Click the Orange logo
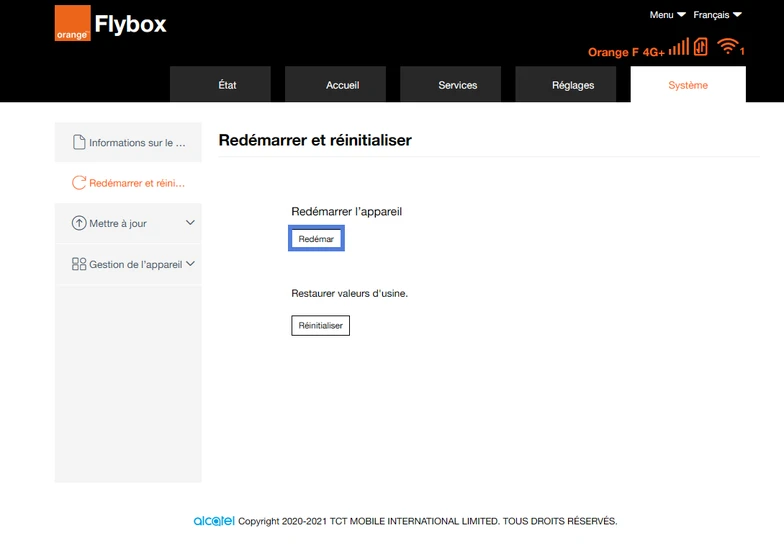The width and height of the screenshot is (784, 546). (72, 23)
